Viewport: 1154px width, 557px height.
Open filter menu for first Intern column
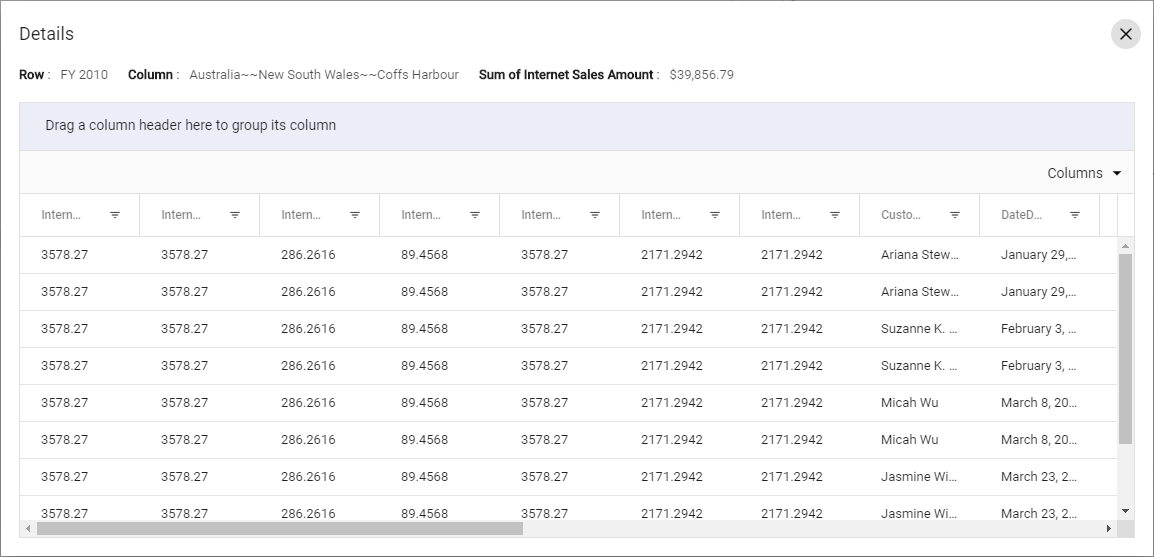(115, 215)
